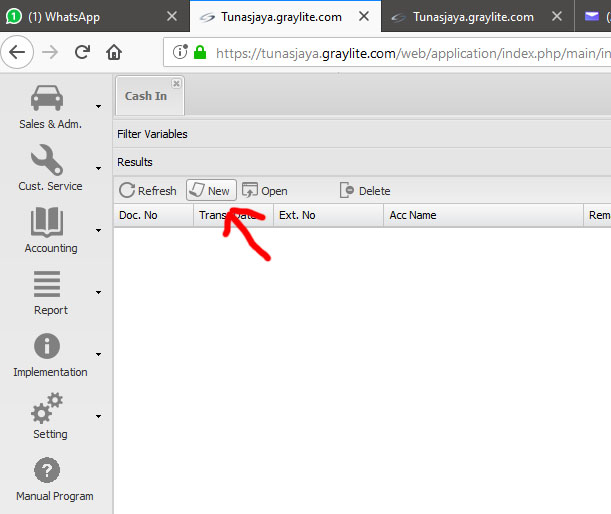Viewport: 611px width, 514px height.
Task: Open the Implementation info icon
Action: pyautogui.click(x=49, y=347)
